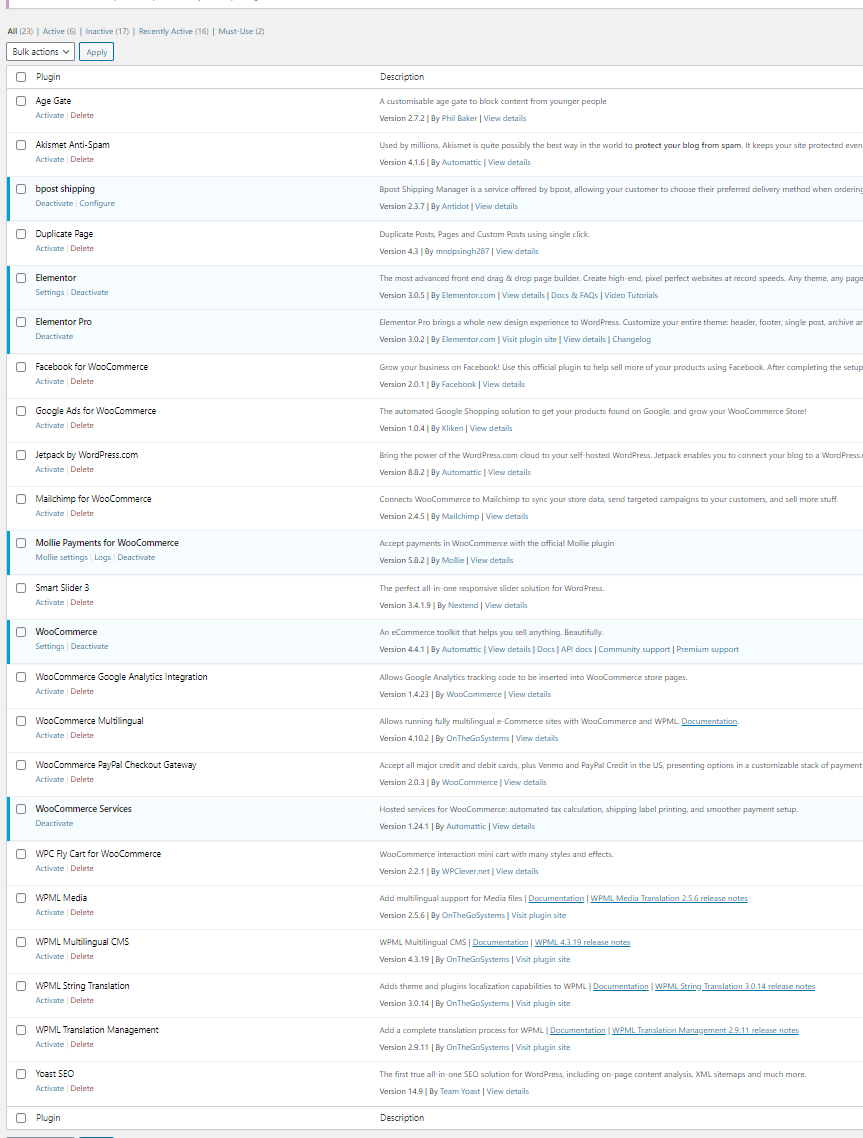Select the Akismet Anti-Spam checkbox

(21, 145)
